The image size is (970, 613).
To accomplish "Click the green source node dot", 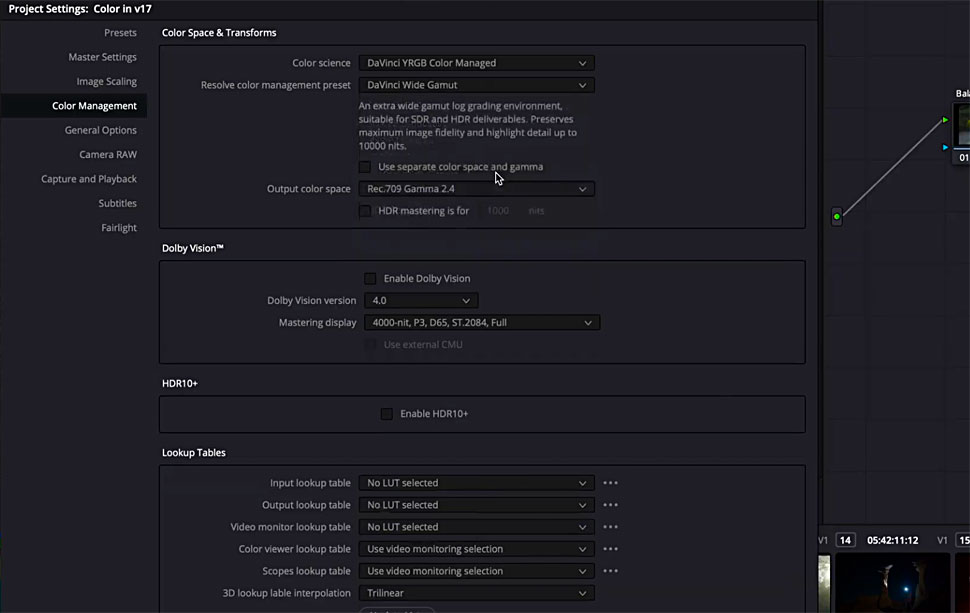I will click(836, 216).
